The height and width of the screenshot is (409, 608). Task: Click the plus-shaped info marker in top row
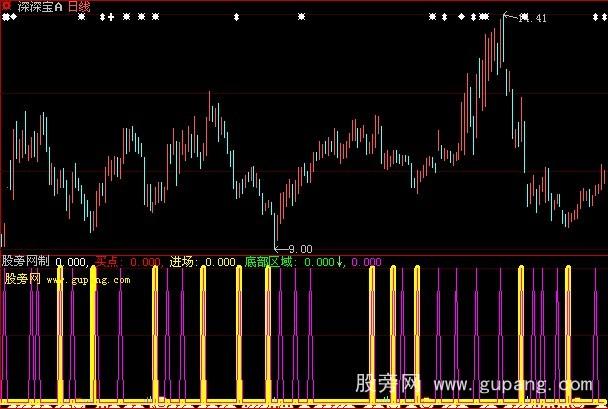tap(111, 17)
